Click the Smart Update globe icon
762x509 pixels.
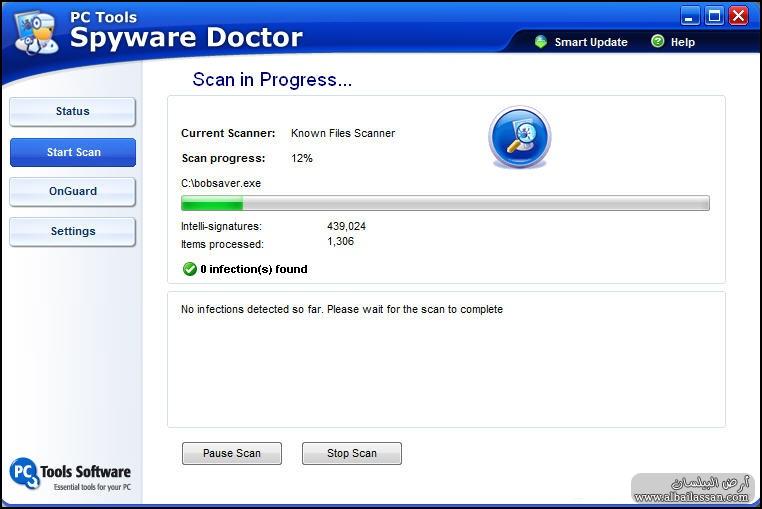coord(540,42)
